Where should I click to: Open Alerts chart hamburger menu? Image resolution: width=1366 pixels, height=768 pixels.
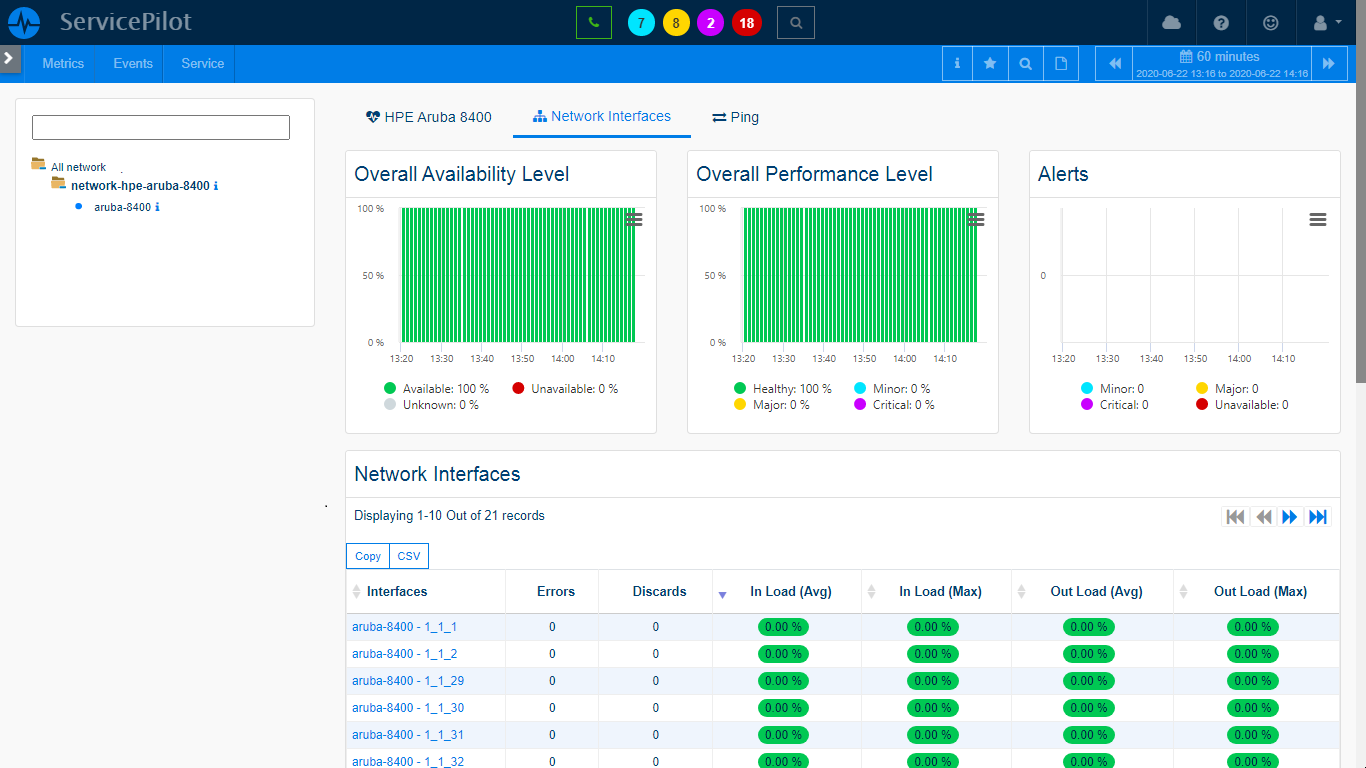tap(1317, 220)
